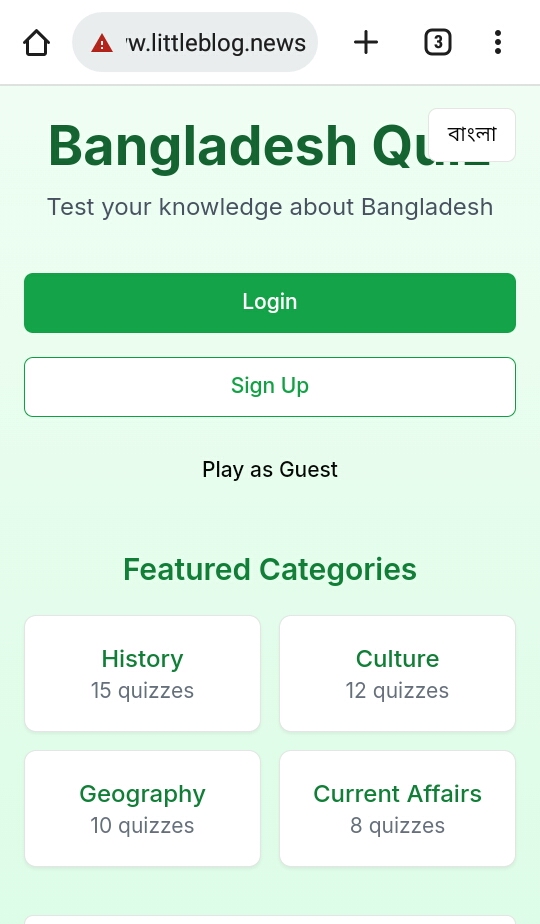The image size is (540, 924).
Task: Open the three-dot browser menu
Action: pyautogui.click(x=498, y=42)
